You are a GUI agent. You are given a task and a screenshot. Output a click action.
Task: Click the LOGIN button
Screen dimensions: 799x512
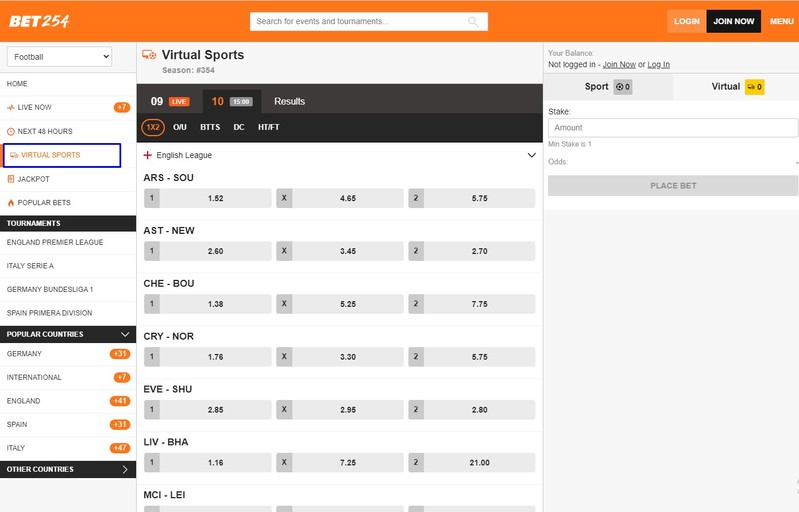point(686,21)
